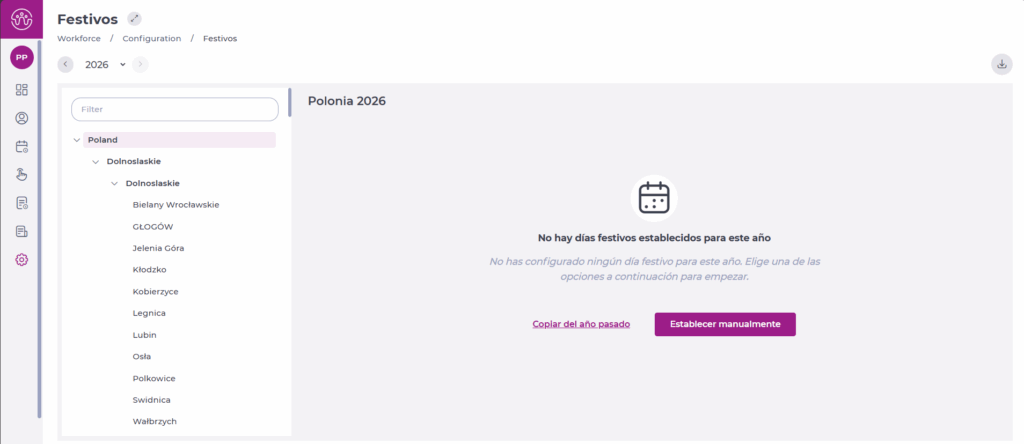This screenshot has width=1024, height=444.
Task: Open the 2026 year dropdown
Action: click(105, 64)
